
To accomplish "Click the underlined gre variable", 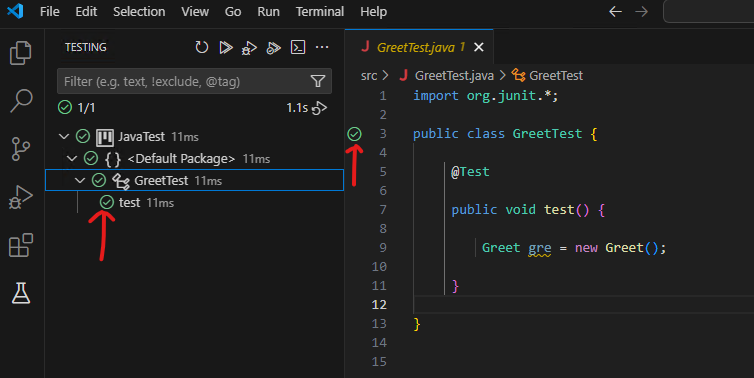I will [540, 248].
